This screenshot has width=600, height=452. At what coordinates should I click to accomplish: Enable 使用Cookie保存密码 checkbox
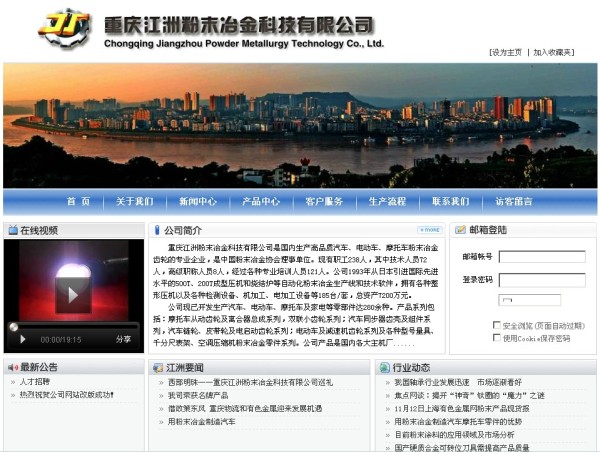tap(496, 338)
